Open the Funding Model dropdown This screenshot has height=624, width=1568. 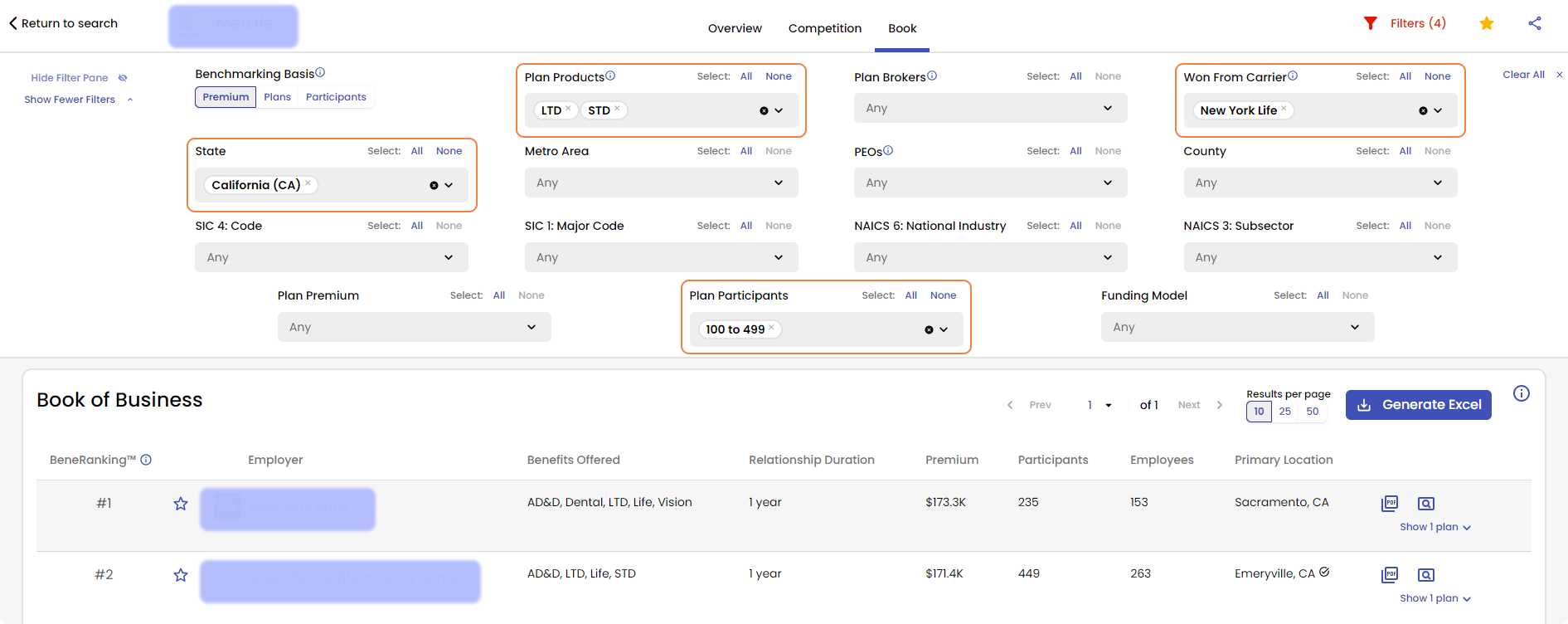coord(1237,327)
